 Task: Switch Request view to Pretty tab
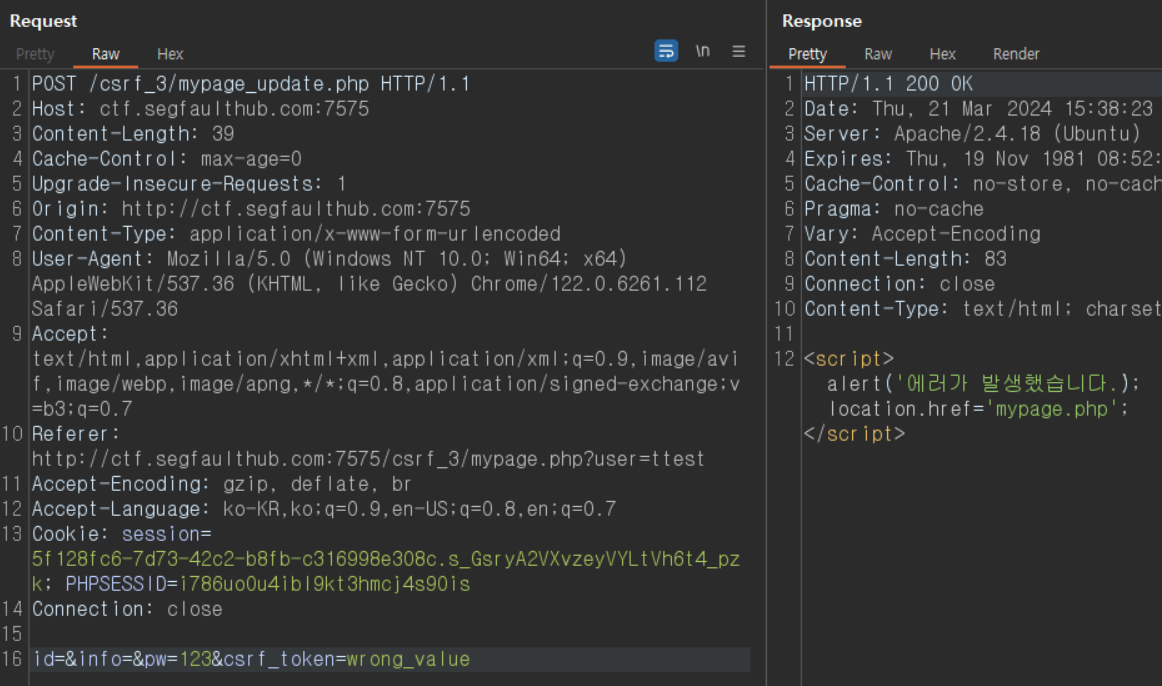point(35,54)
